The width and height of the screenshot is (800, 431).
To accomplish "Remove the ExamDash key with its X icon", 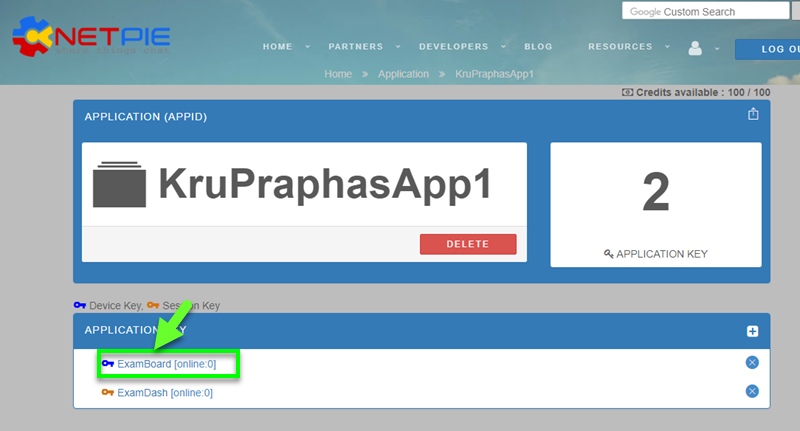I will coord(752,391).
